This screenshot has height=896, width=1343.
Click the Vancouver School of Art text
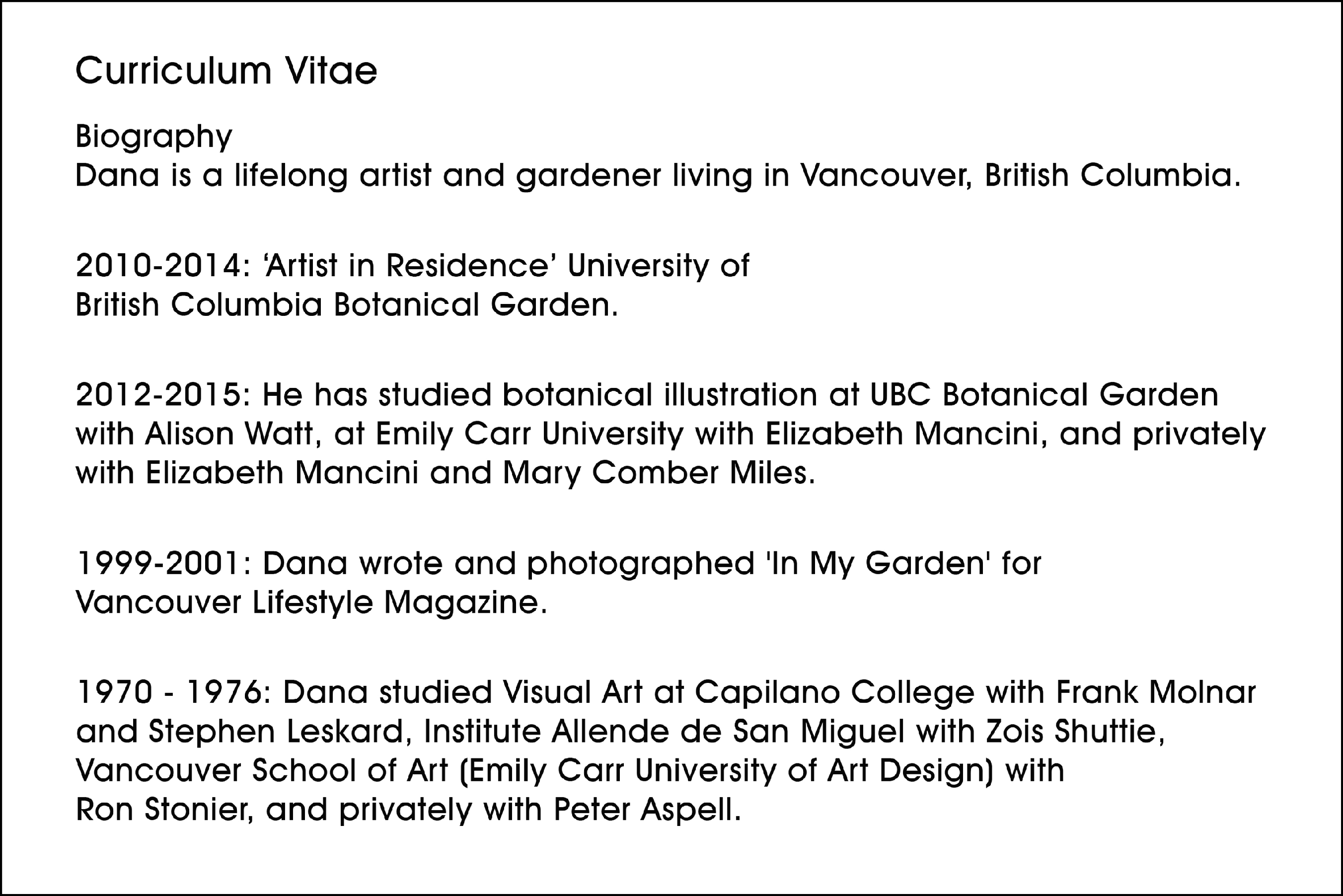tap(262, 770)
